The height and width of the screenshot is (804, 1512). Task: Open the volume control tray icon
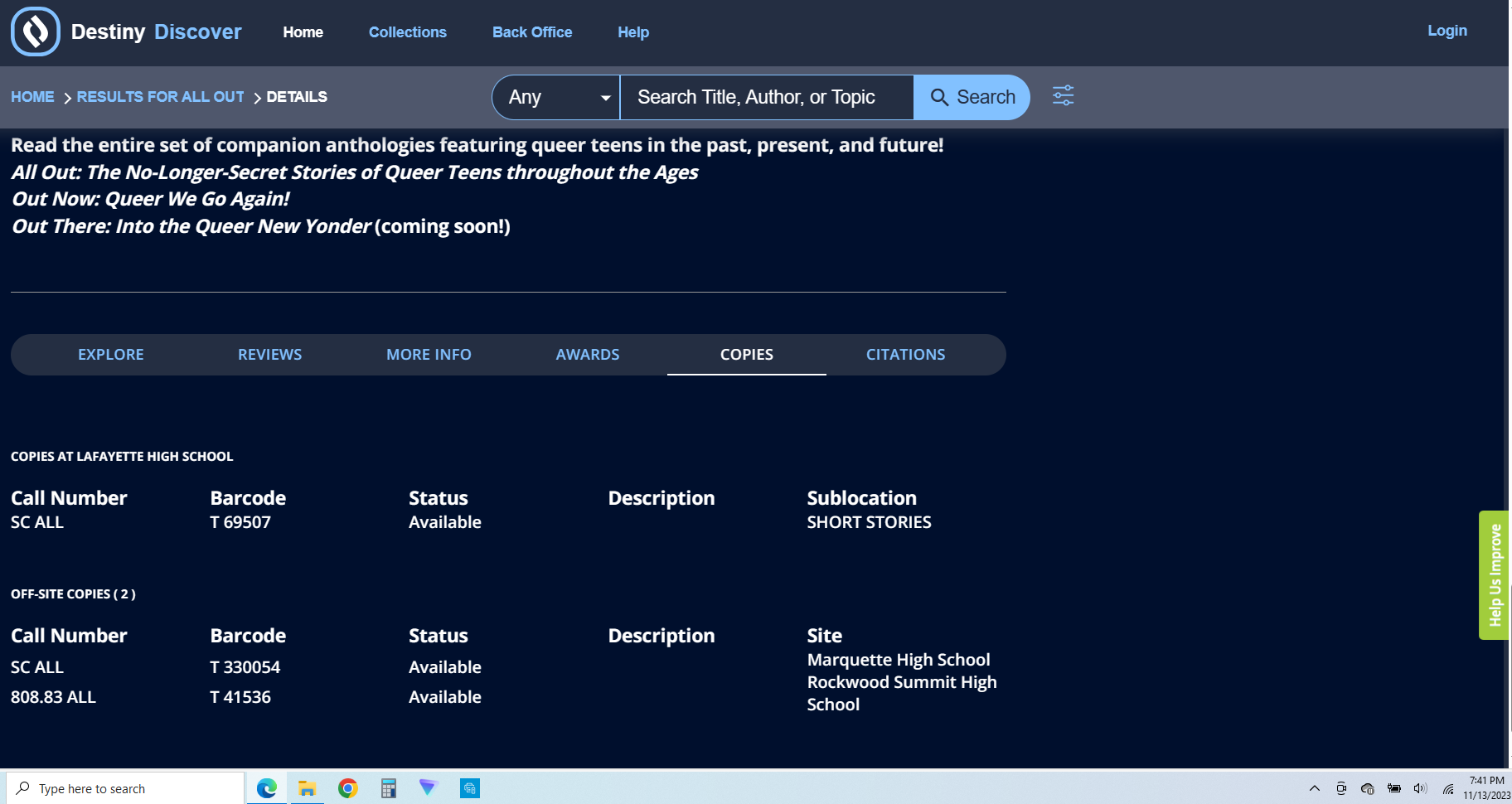(x=1420, y=788)
